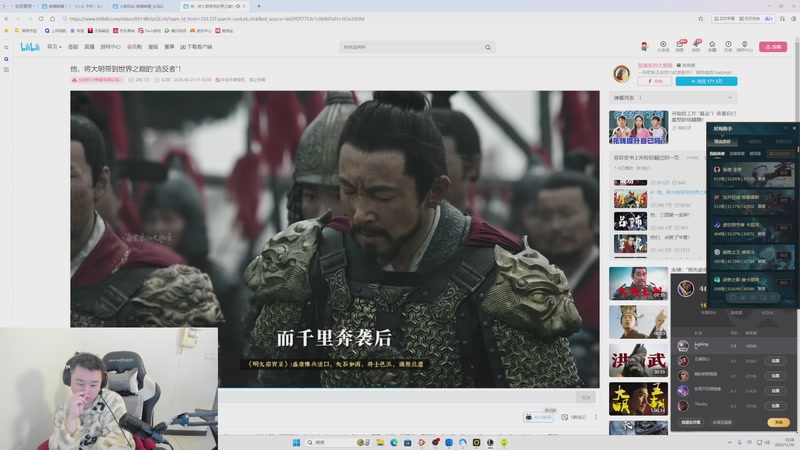This screenshot has height=450, width=800.
Task: Click 下载客户端 download client link
Action: [x=196, y=47]
